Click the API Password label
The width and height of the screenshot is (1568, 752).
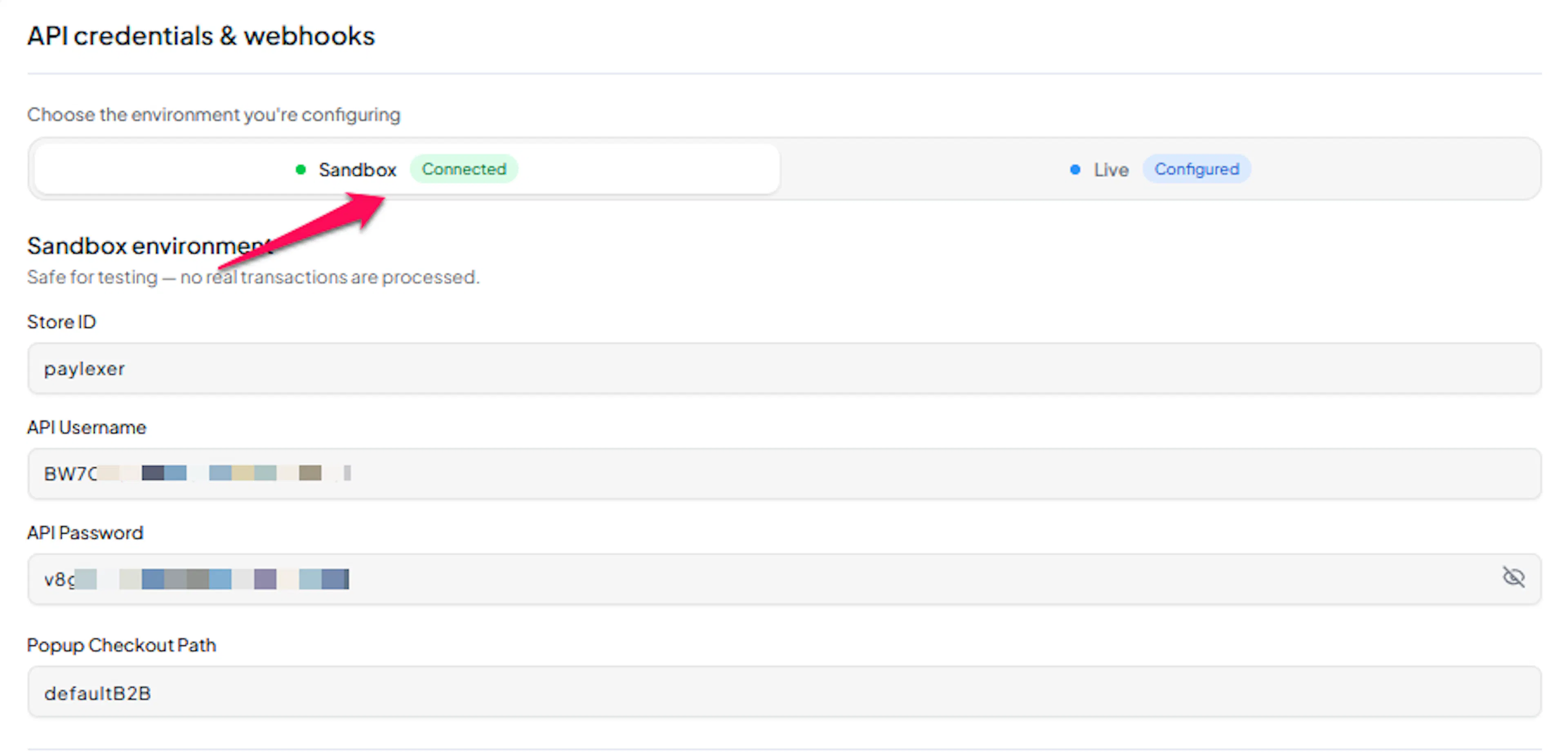85,533
